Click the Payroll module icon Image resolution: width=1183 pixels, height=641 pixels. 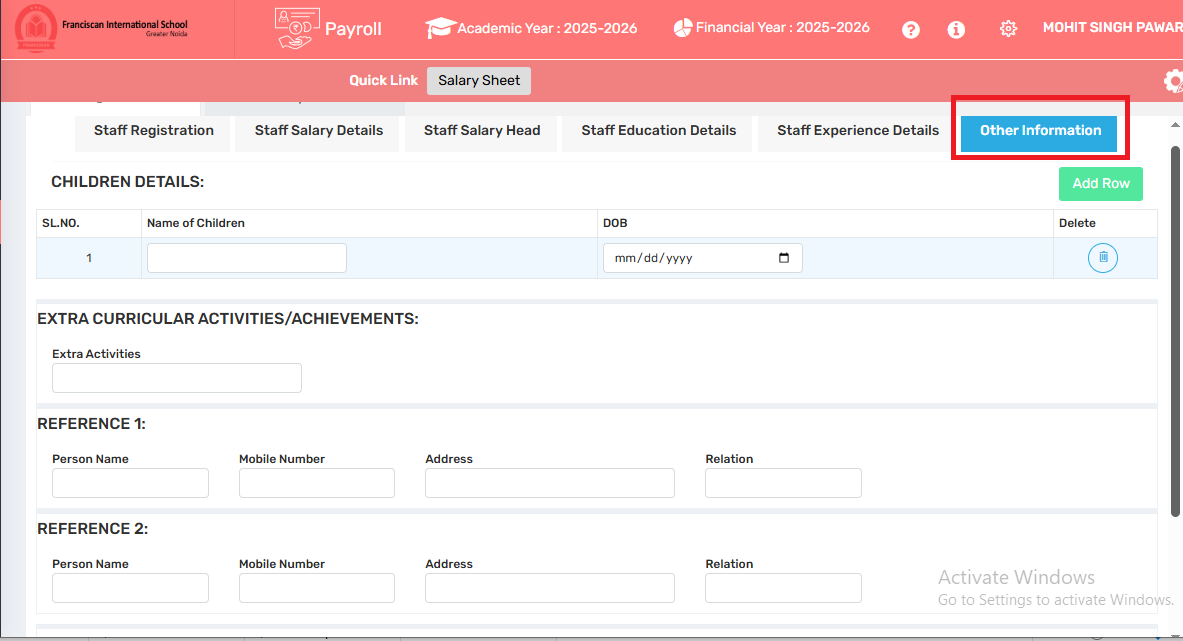point(297,29)
